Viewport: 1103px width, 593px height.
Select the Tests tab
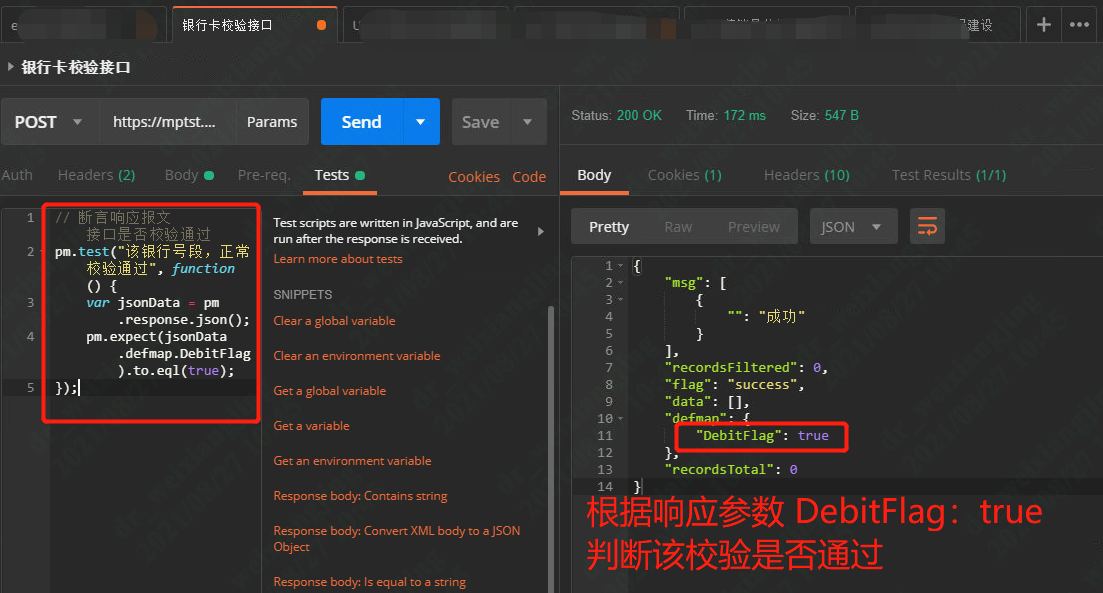coord(340,175)
